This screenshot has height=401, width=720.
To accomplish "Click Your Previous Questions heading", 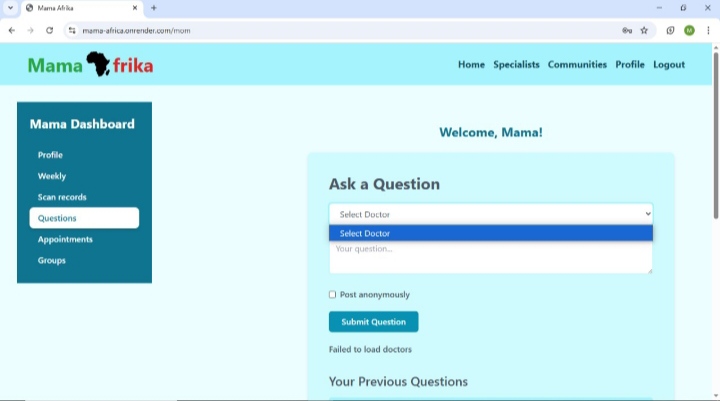I will (398, 382).
